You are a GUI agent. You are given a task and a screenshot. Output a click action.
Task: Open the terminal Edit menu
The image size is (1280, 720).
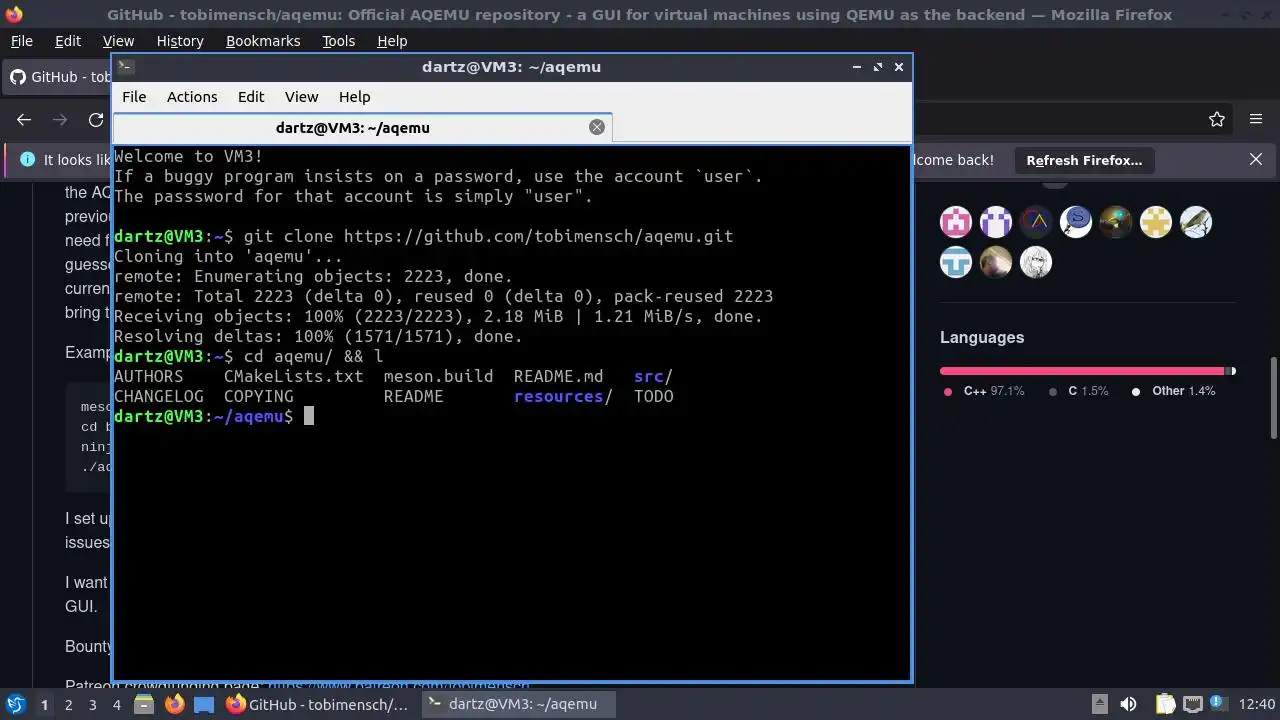click(x=251, y=97)
